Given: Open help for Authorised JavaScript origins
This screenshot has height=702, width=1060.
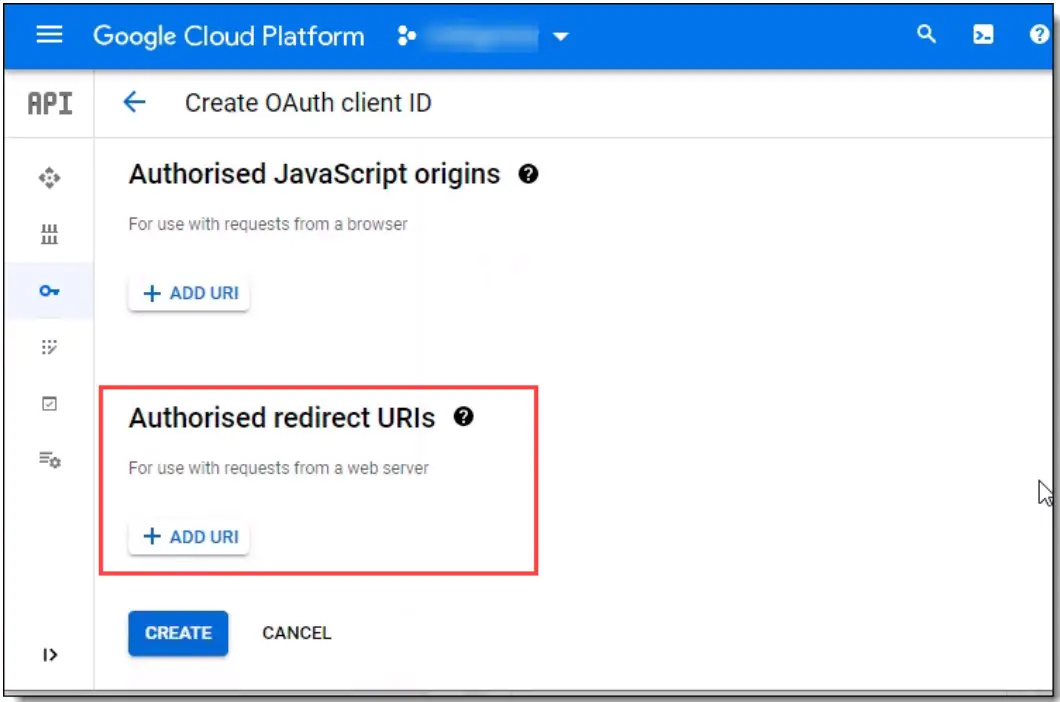Looking at the screenshot, I should 530,173.
